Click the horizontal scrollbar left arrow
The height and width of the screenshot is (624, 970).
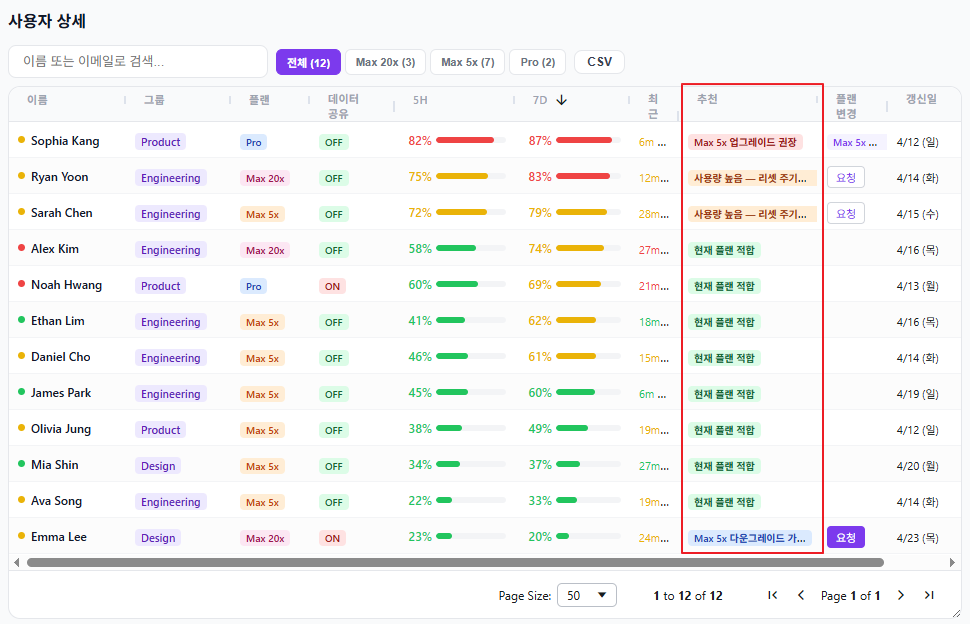(16, 563)
